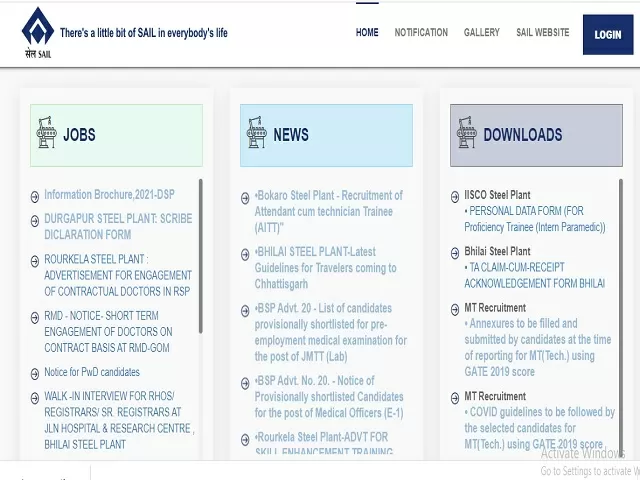This screenshot has width=640, height=480.
Task: Click arrow icon beside RMD - NOTICE
Action: pyautogui.click(x=35, y=318)
